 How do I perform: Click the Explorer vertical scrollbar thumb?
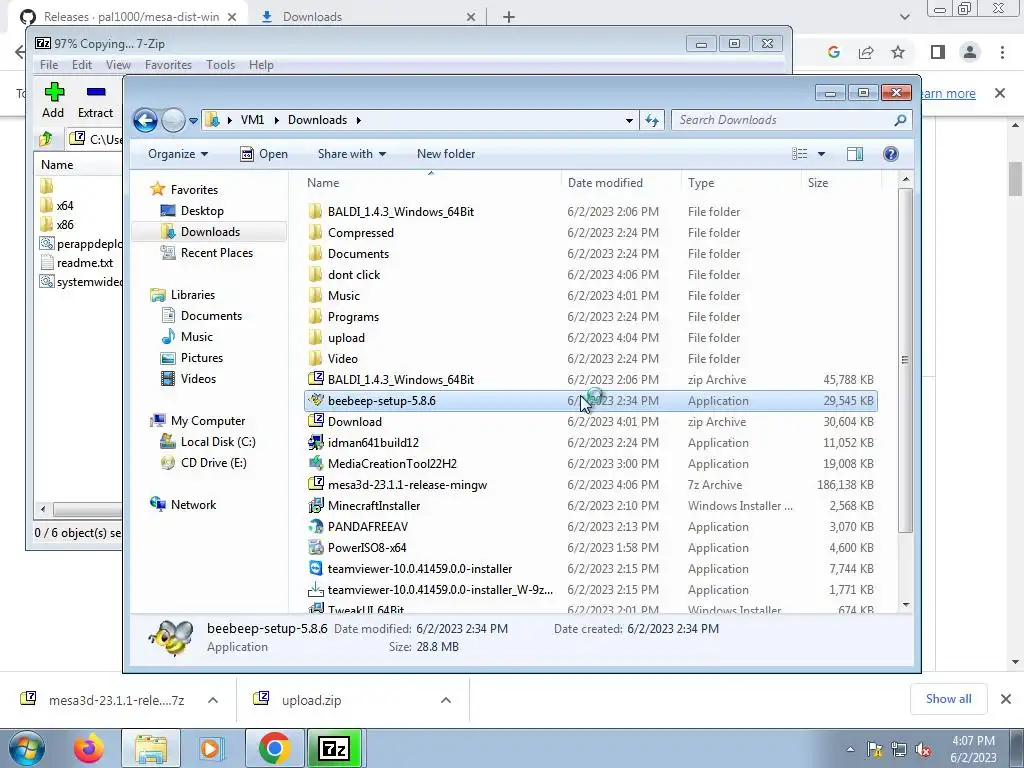[x=904, y=360]
